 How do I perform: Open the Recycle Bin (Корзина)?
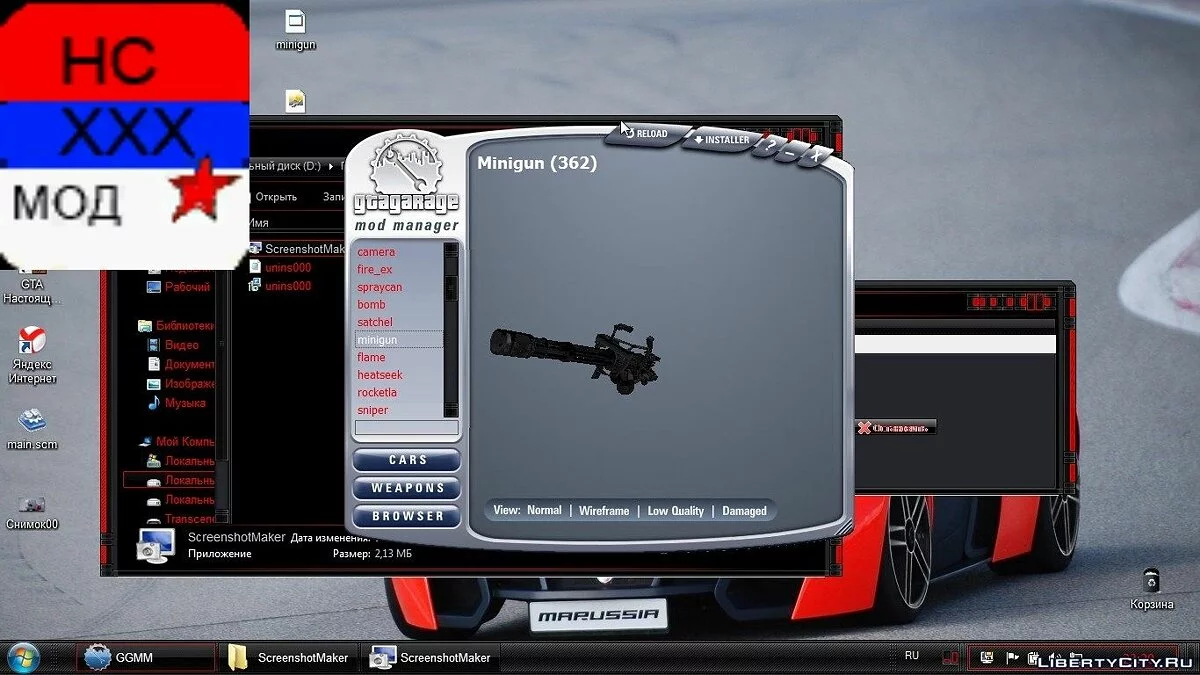click(x=1152, y=582)
